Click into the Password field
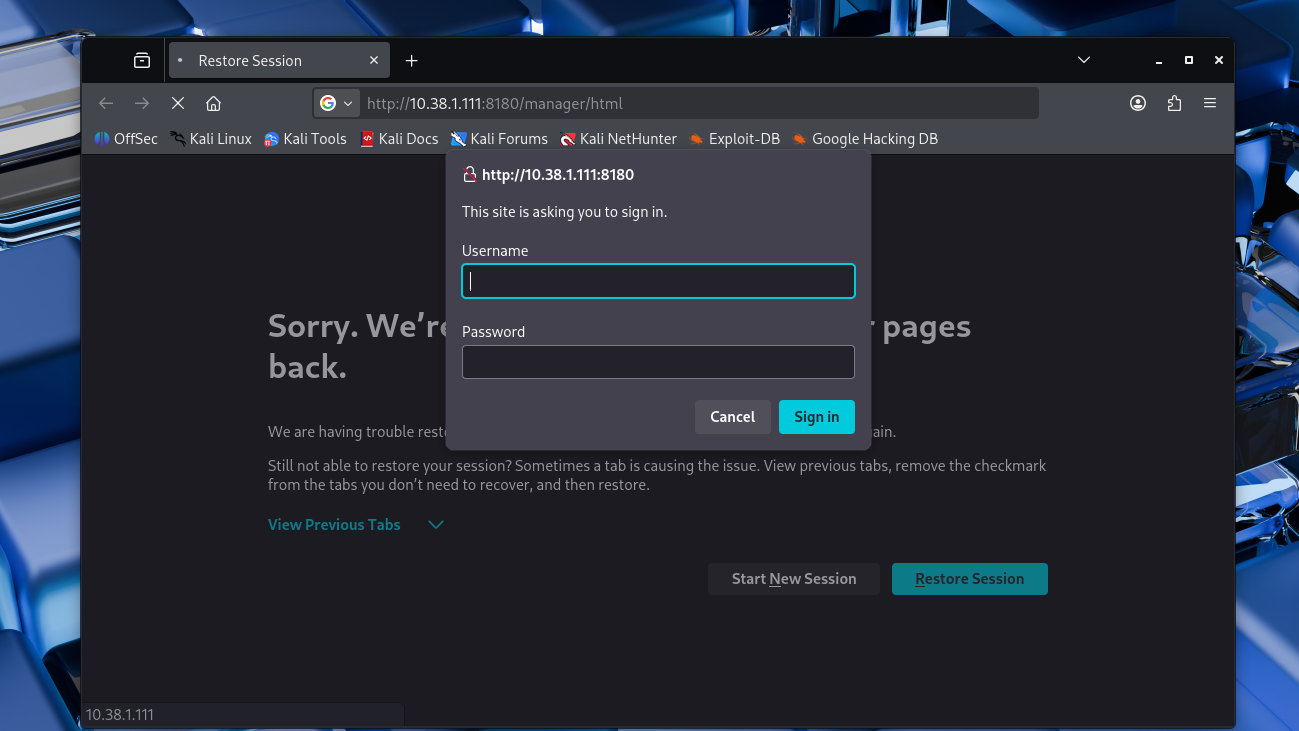The width and height of the screenshot is (1299, 731). pos(658,362)
